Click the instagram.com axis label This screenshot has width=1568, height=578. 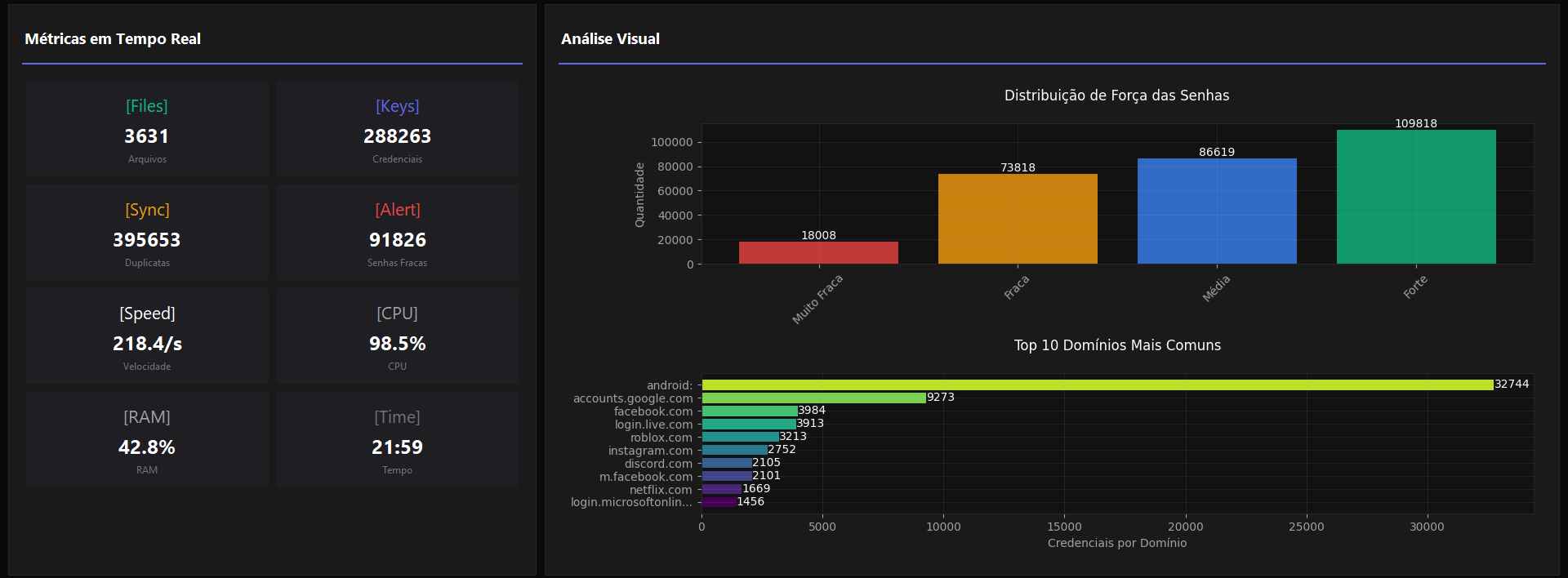click(x=650, y=451)
